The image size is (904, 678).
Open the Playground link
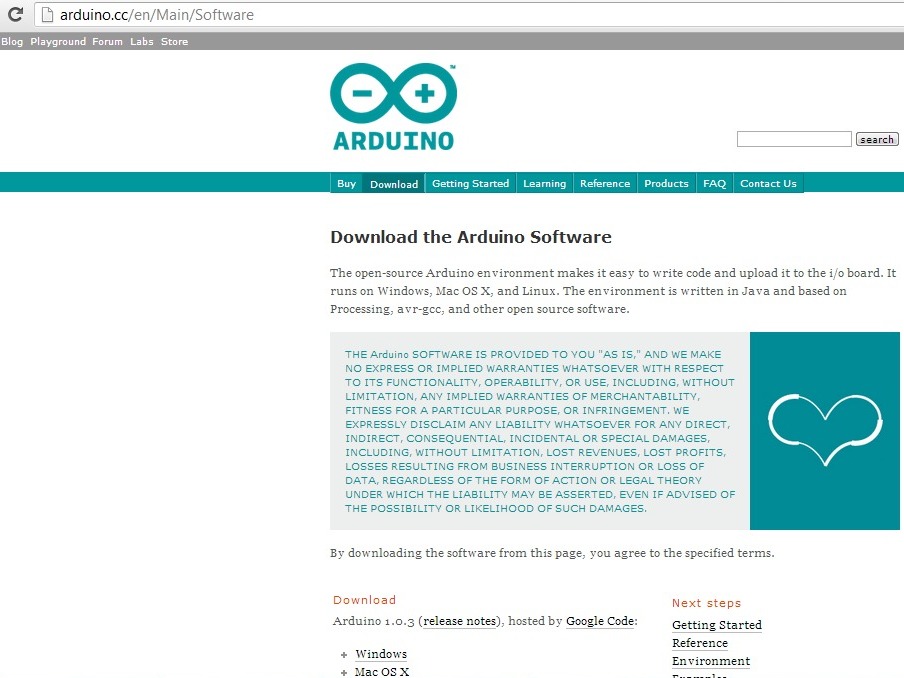point(58,42)
